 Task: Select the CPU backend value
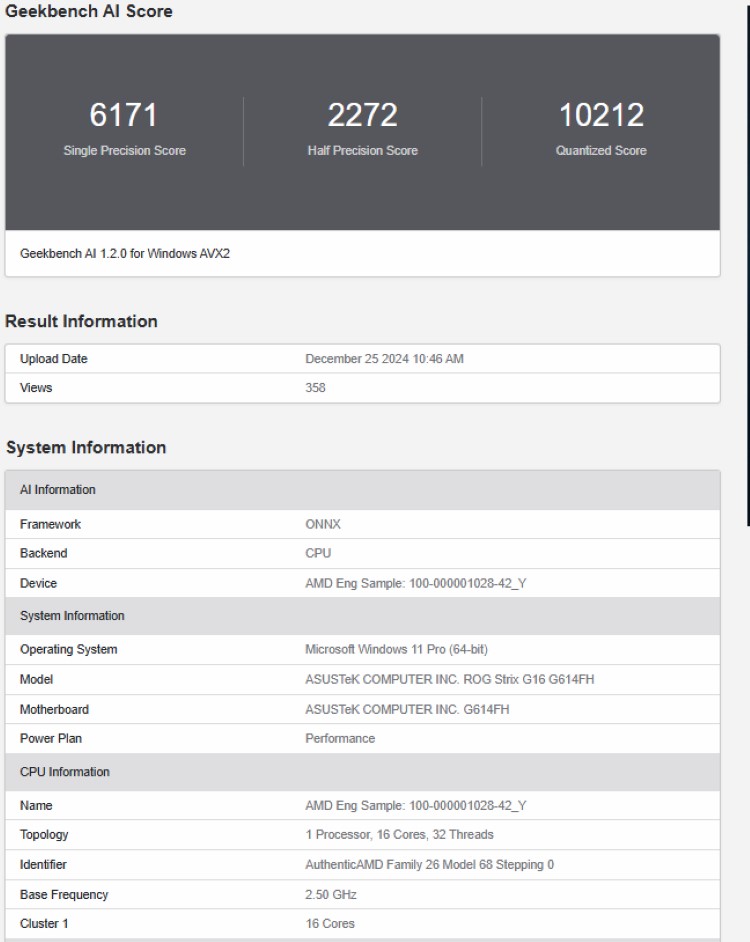pyautogui.click(x=318, y=553)
